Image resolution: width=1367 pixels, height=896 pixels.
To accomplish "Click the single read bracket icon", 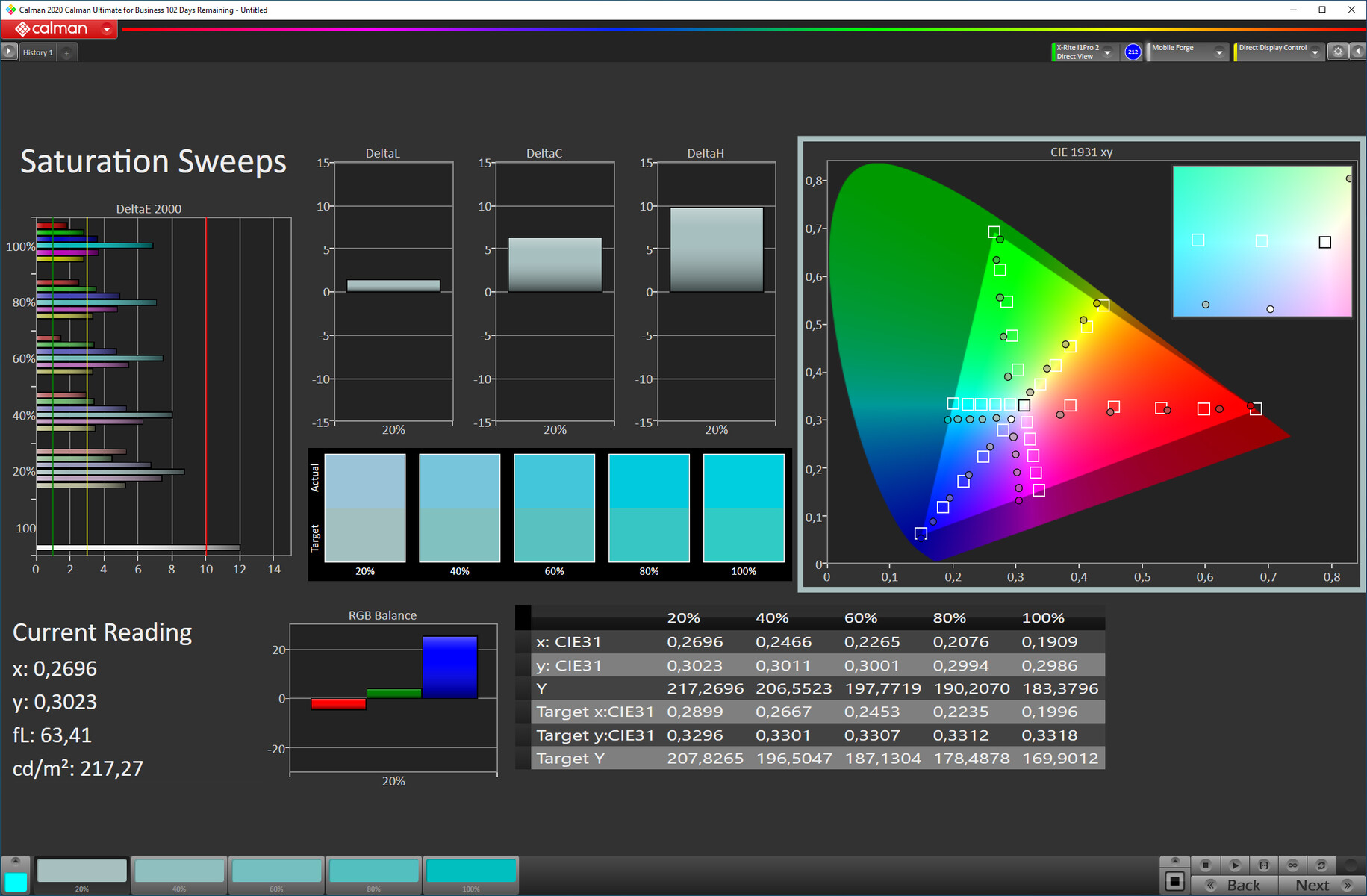I will pyautogui.click(x=1264, y=865).
